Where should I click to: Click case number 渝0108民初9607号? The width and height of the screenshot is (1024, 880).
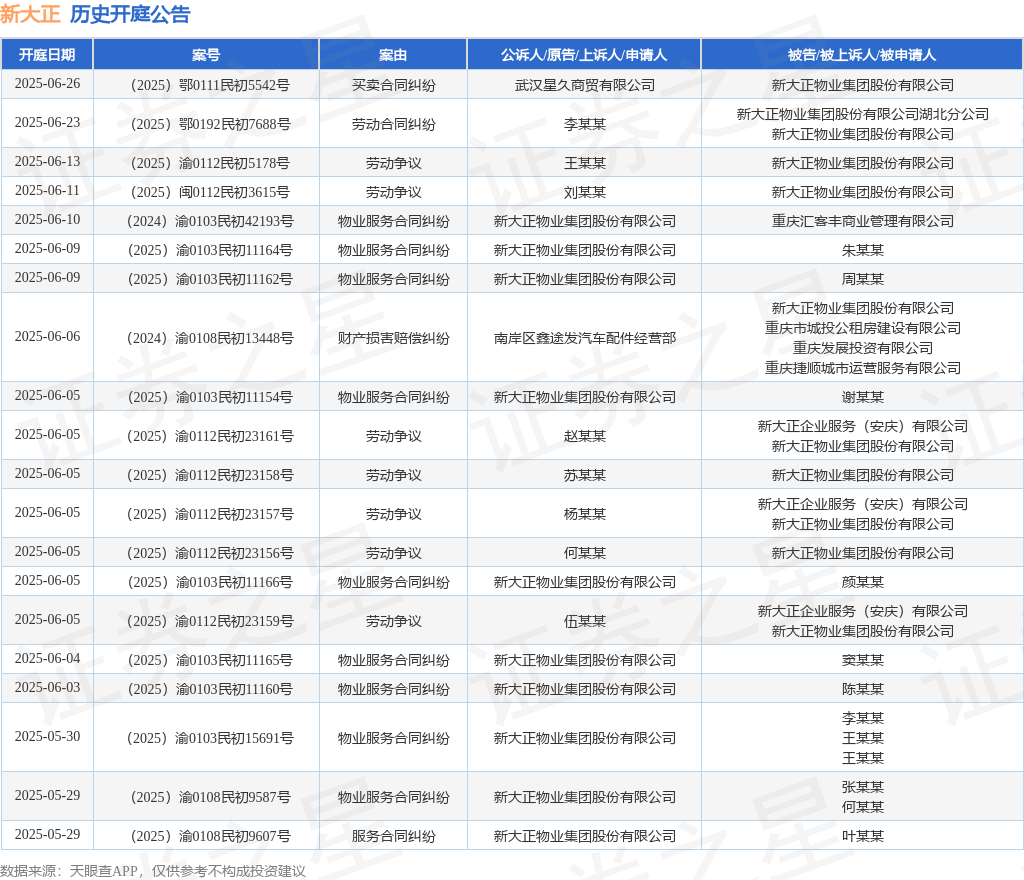(210, 836)
